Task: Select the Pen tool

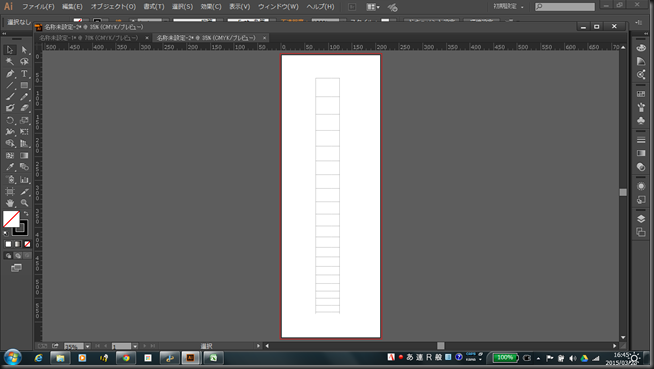Action: click(10, 74)
